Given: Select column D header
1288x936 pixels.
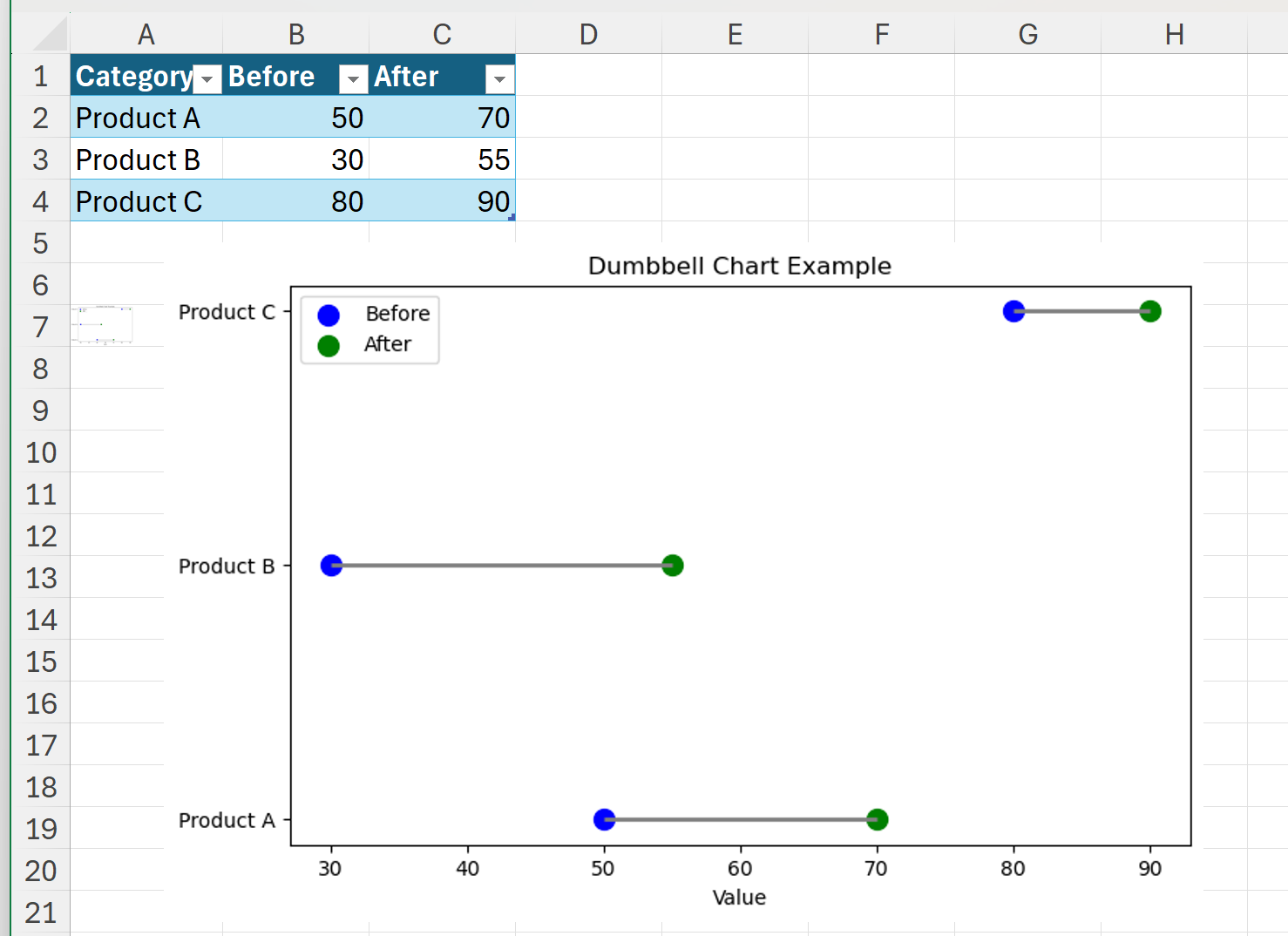Looking at the screenshot, I should 588,35.
